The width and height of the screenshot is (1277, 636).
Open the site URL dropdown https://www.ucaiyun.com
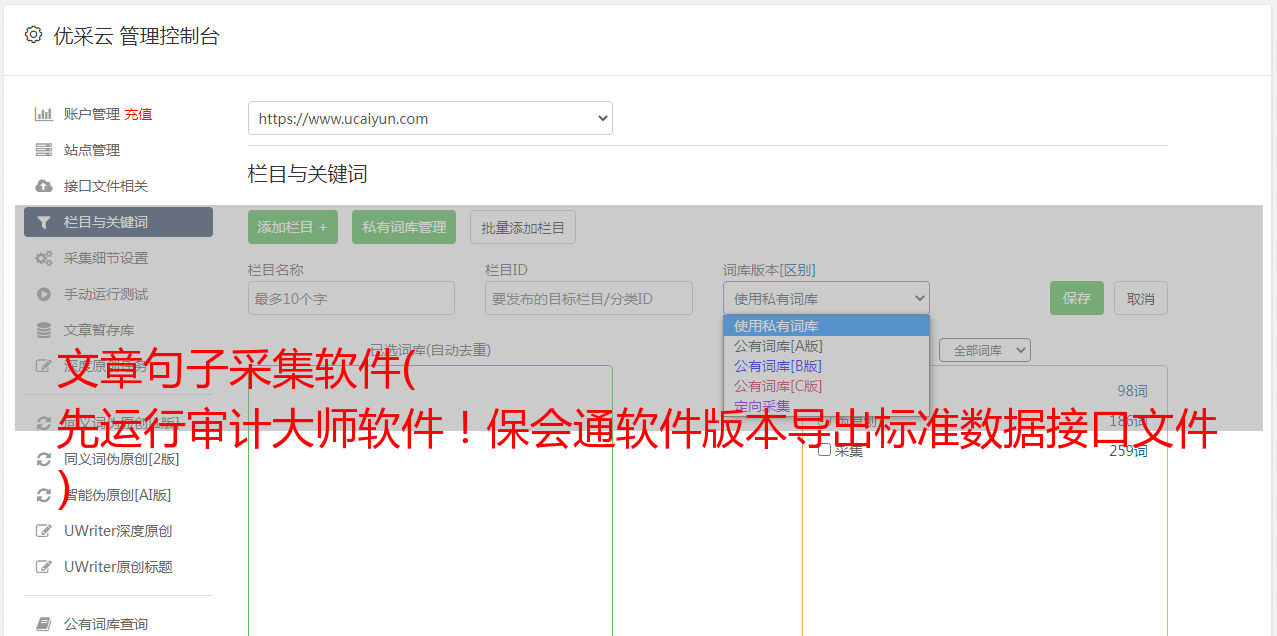point(430,118)
